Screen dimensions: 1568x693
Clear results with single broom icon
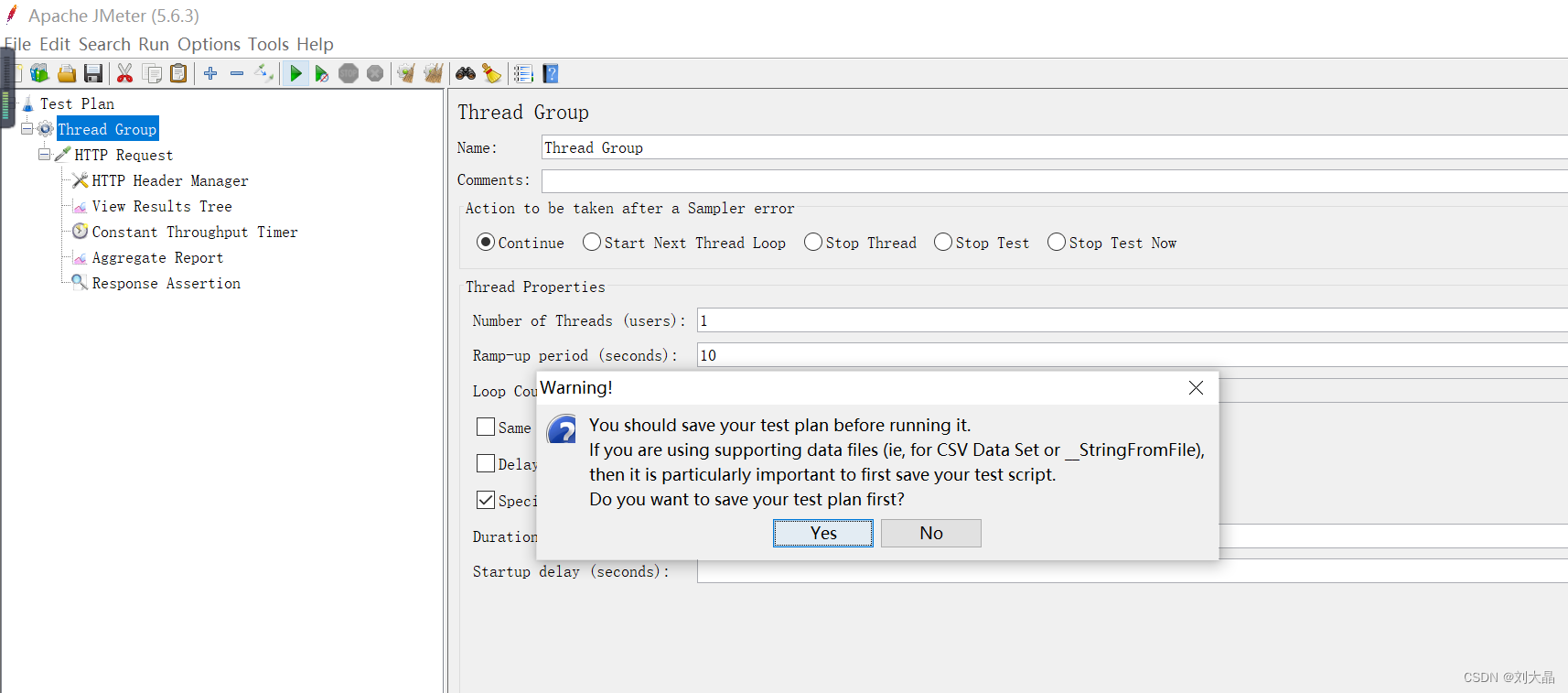[x=406, y=73]
